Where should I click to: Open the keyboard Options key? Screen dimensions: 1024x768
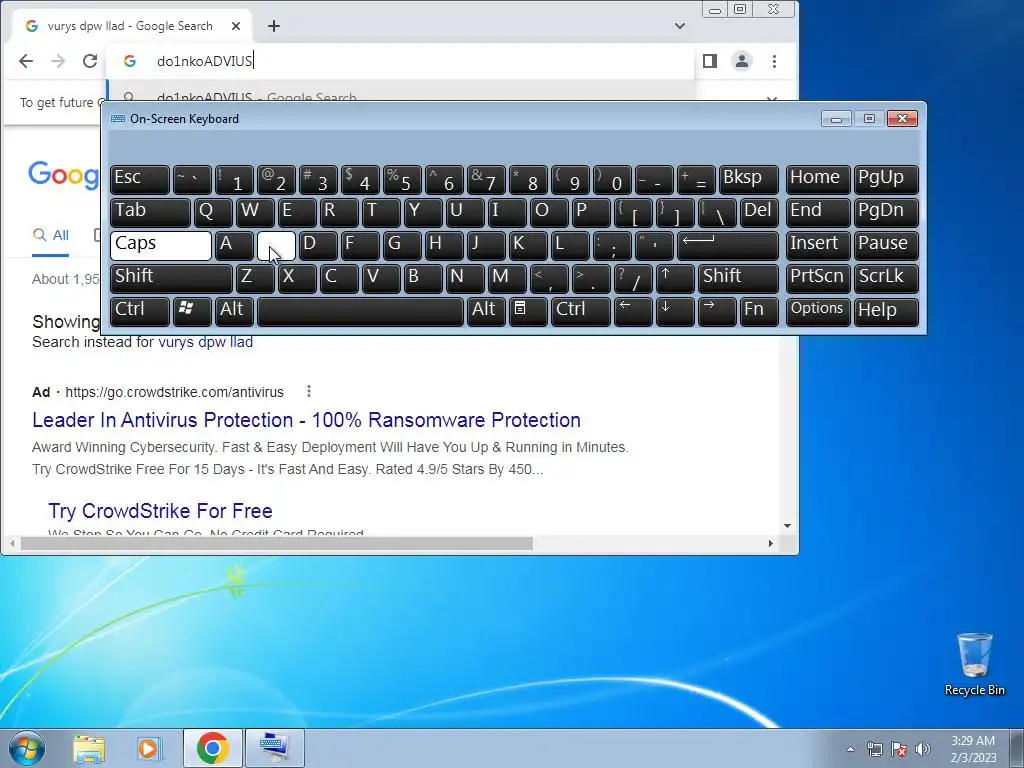point(818,312)
